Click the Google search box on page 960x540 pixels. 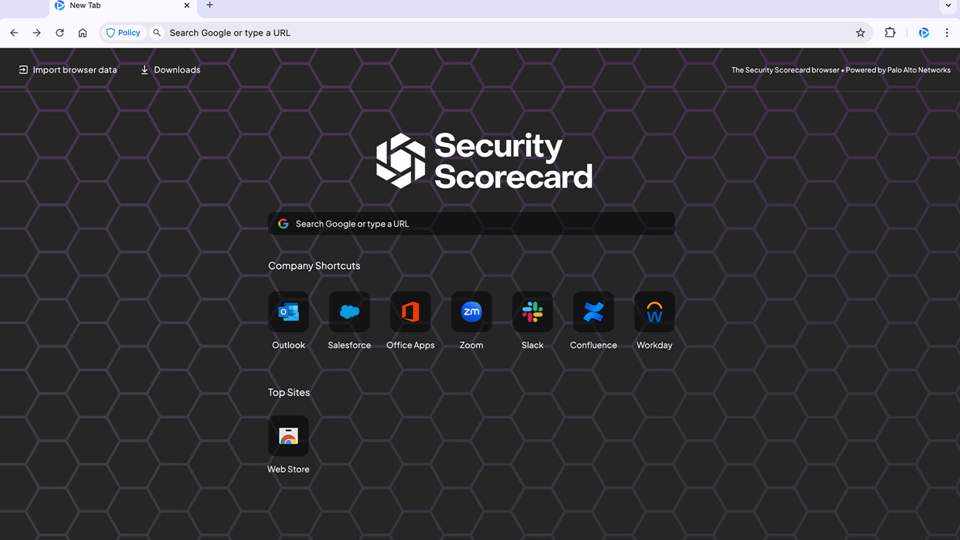click(x=471, y=223)
